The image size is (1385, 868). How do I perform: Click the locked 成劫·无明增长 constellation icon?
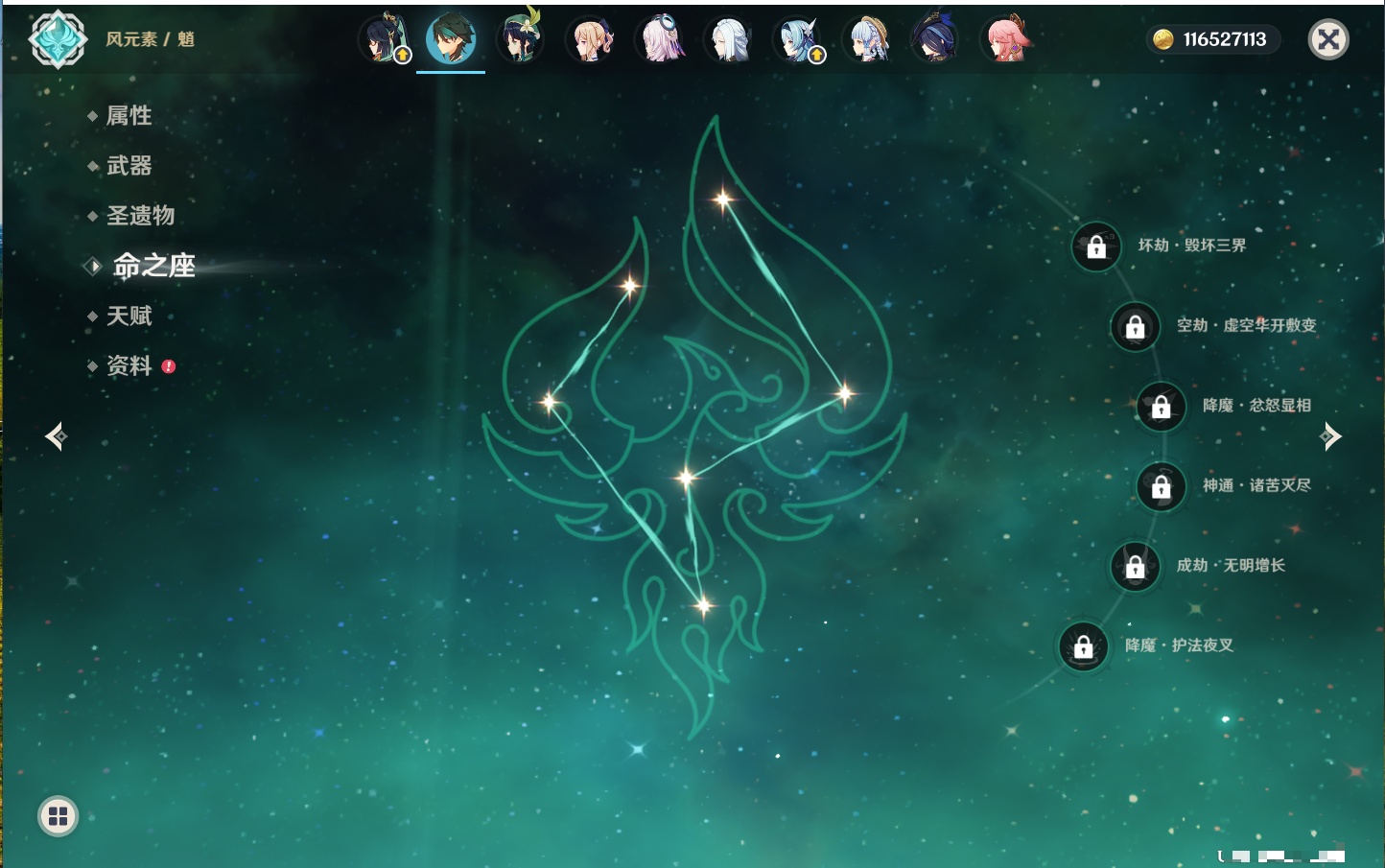[x=1136, y=566]
